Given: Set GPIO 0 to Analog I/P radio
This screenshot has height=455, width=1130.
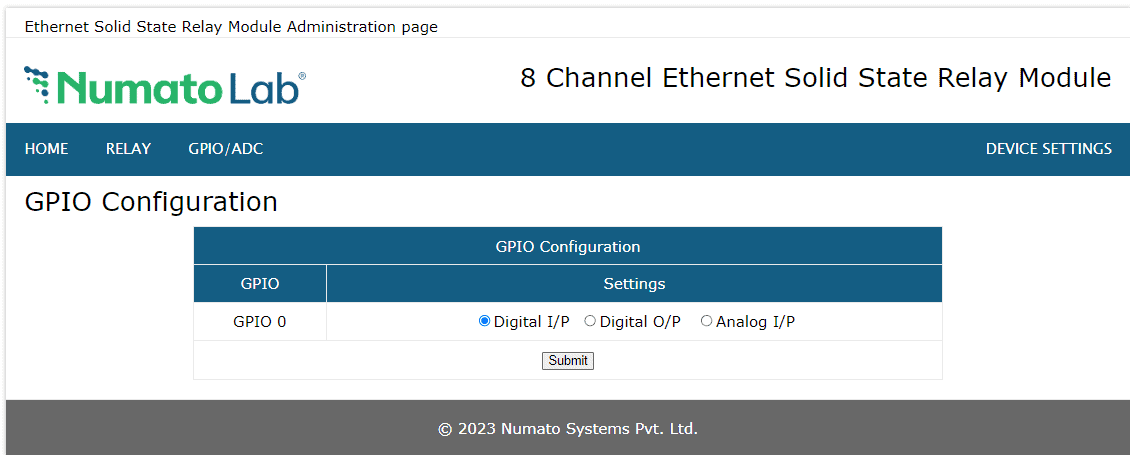Looking at the screenshot, I should [x=706, y=321].
